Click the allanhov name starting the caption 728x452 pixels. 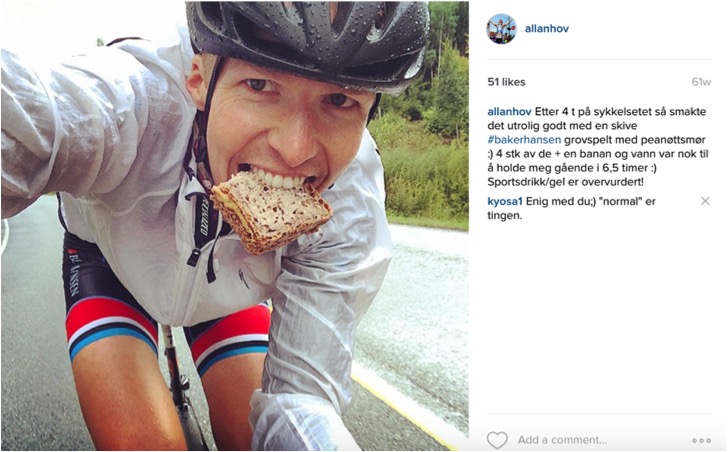(x=509, y=112)
